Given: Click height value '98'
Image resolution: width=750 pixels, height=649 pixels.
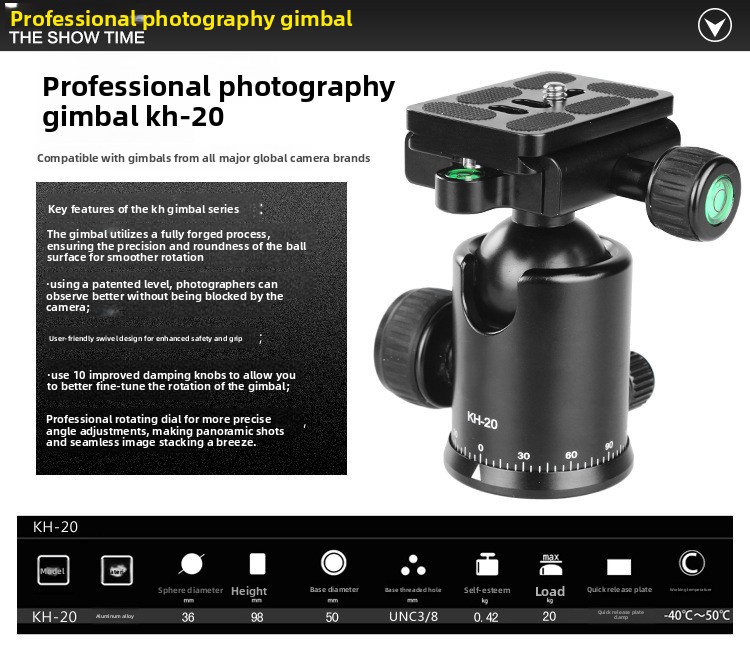Looking at the screenshot, I should tap(257, 617).
